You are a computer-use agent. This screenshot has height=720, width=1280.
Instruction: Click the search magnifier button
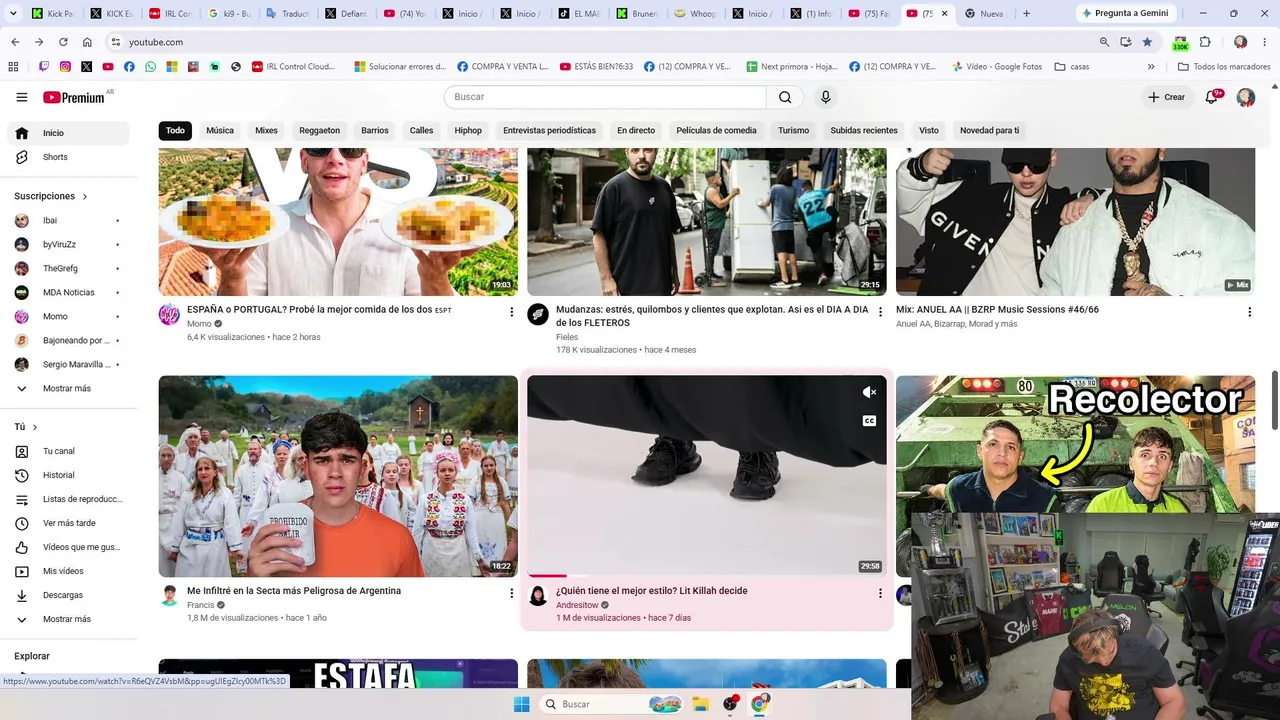(785, 97)
